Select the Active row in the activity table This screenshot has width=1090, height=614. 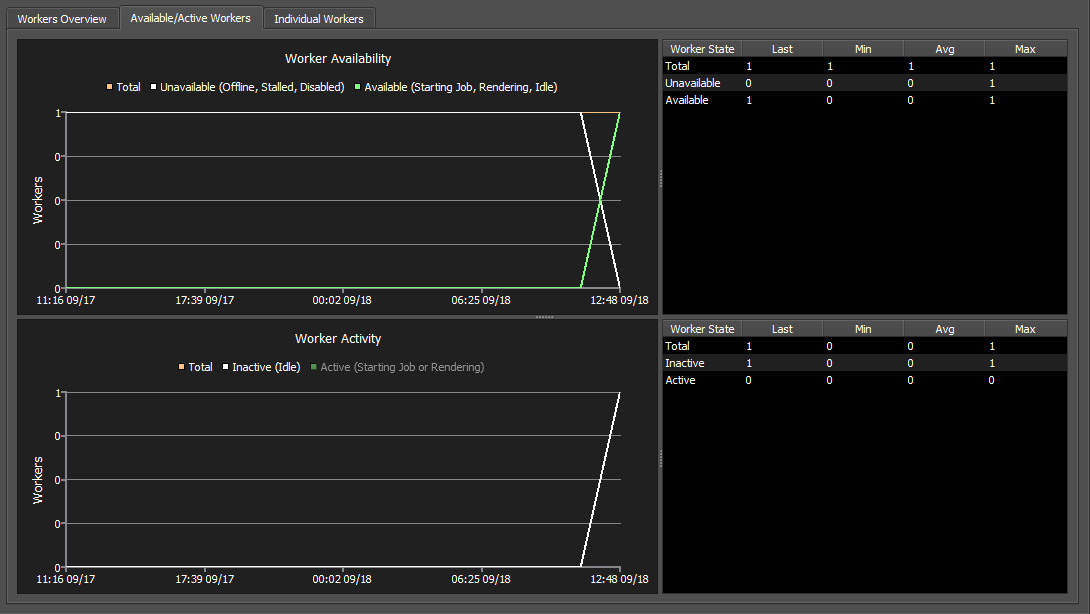pyautogui.click(x=680, y=380)
